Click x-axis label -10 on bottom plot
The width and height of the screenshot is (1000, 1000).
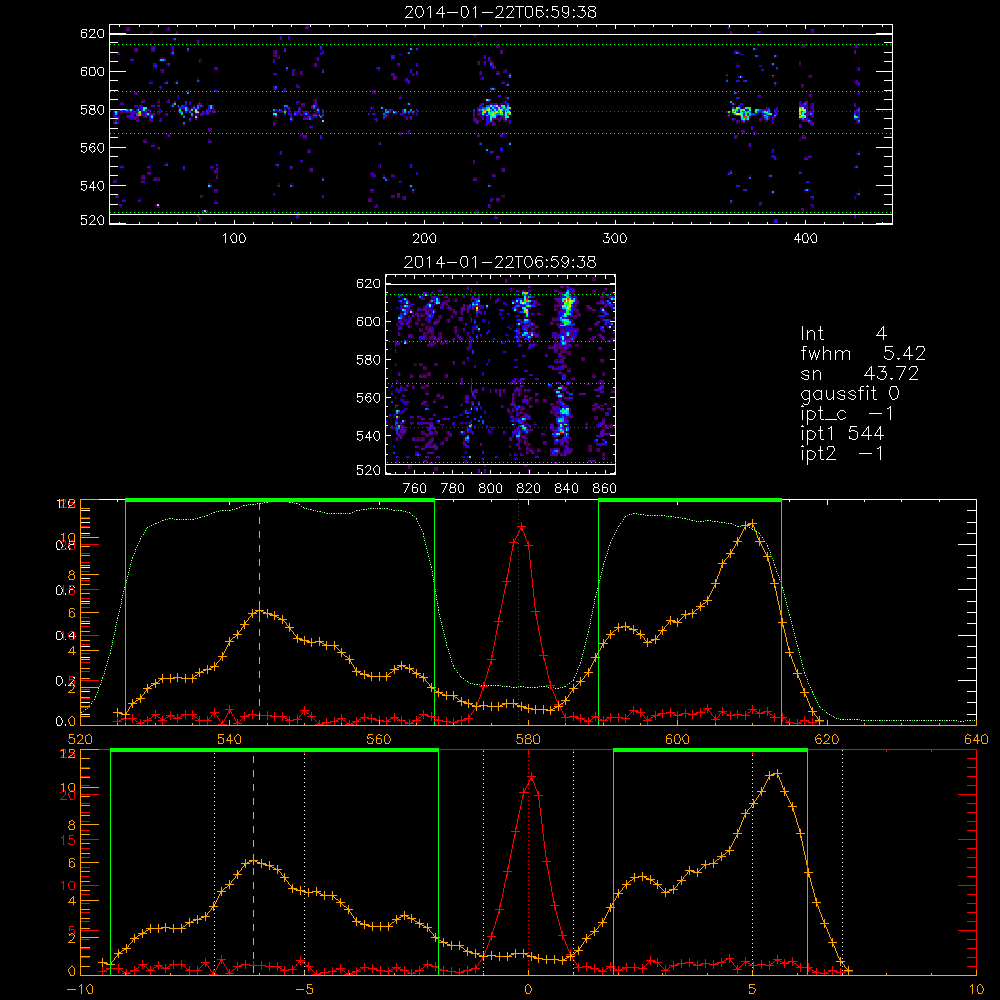tap(80, 990)
